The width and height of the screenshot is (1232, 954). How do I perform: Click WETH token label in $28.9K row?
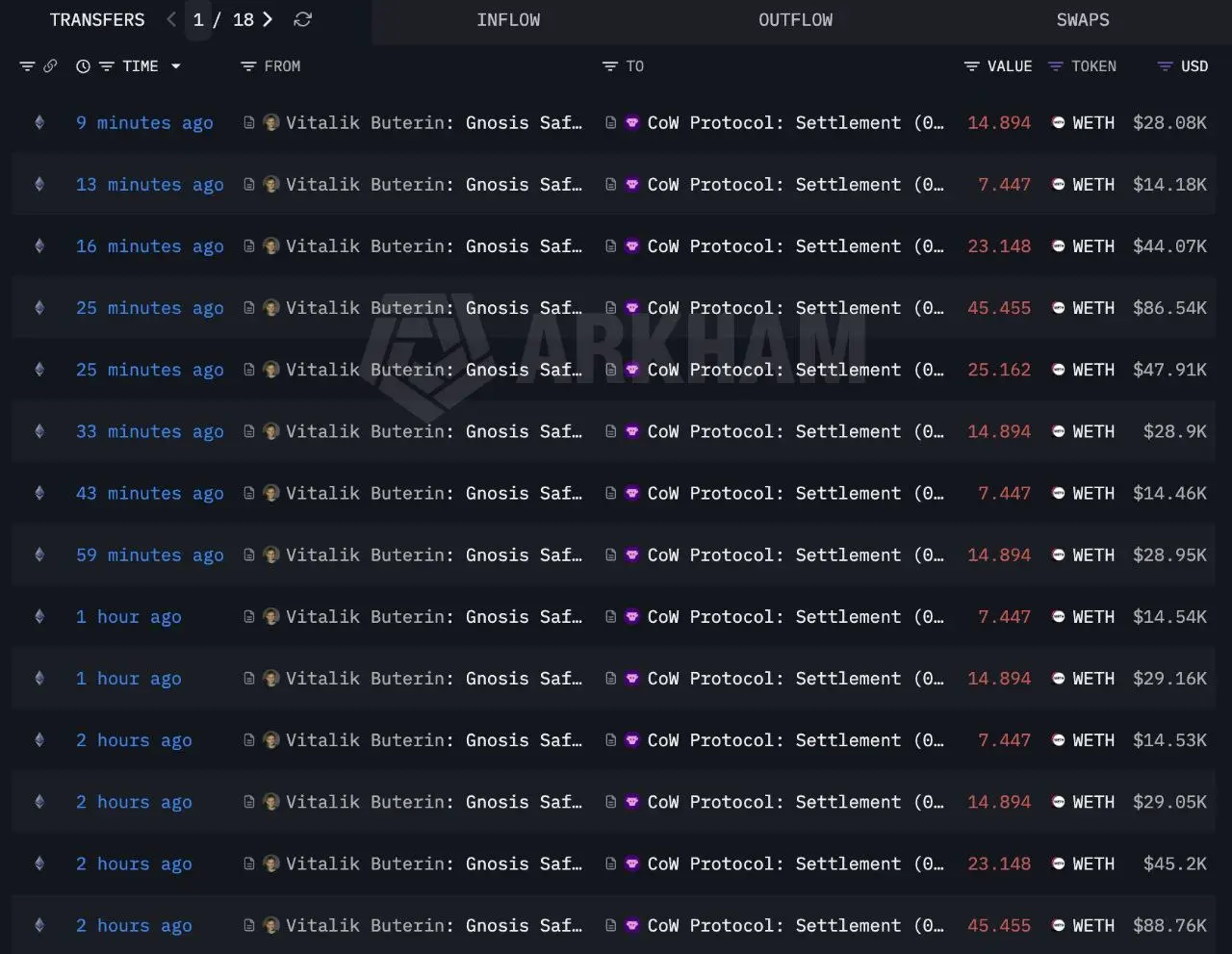point(1093,431)
